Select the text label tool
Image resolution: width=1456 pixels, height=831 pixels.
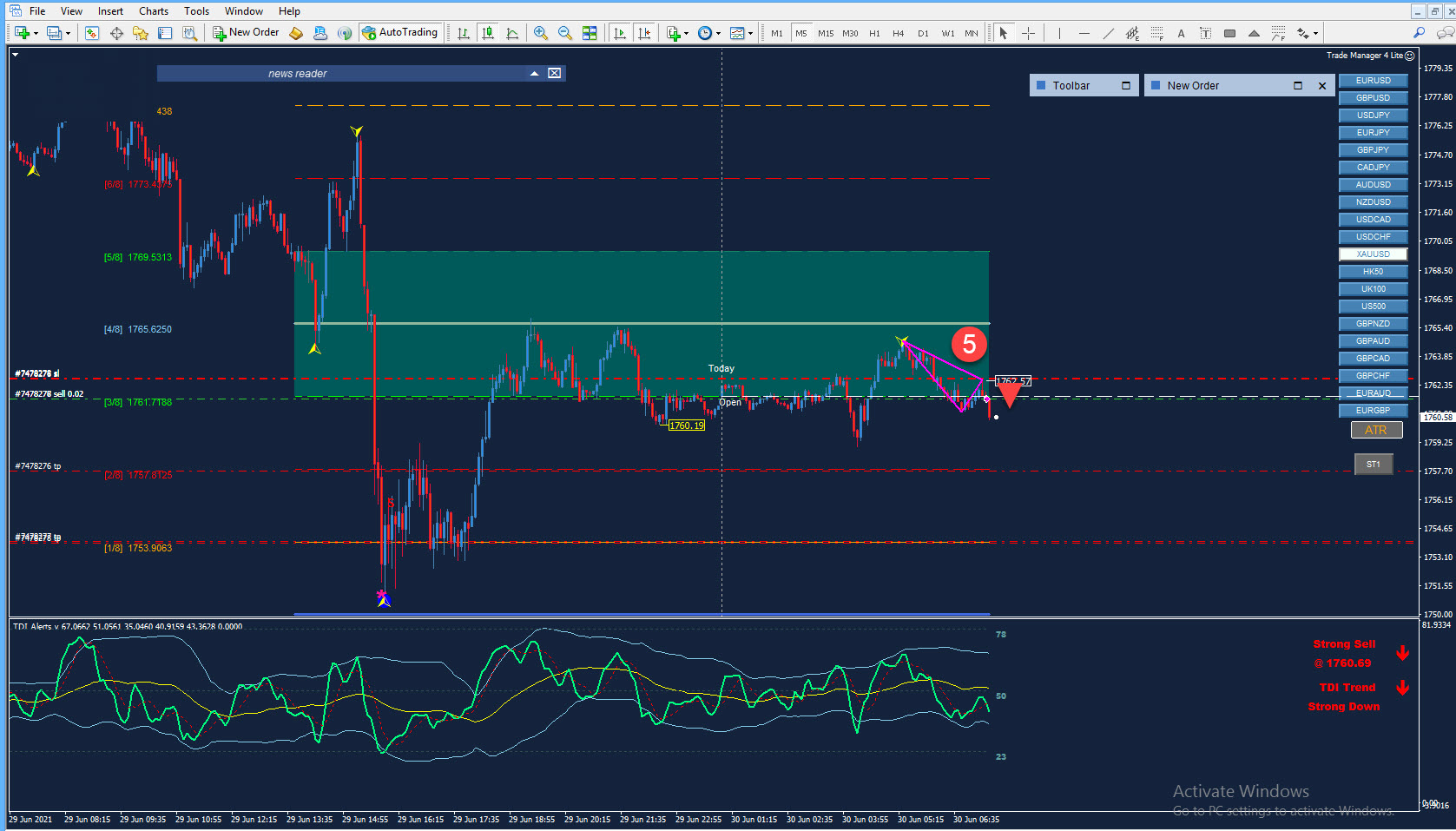coord(1205,33)
